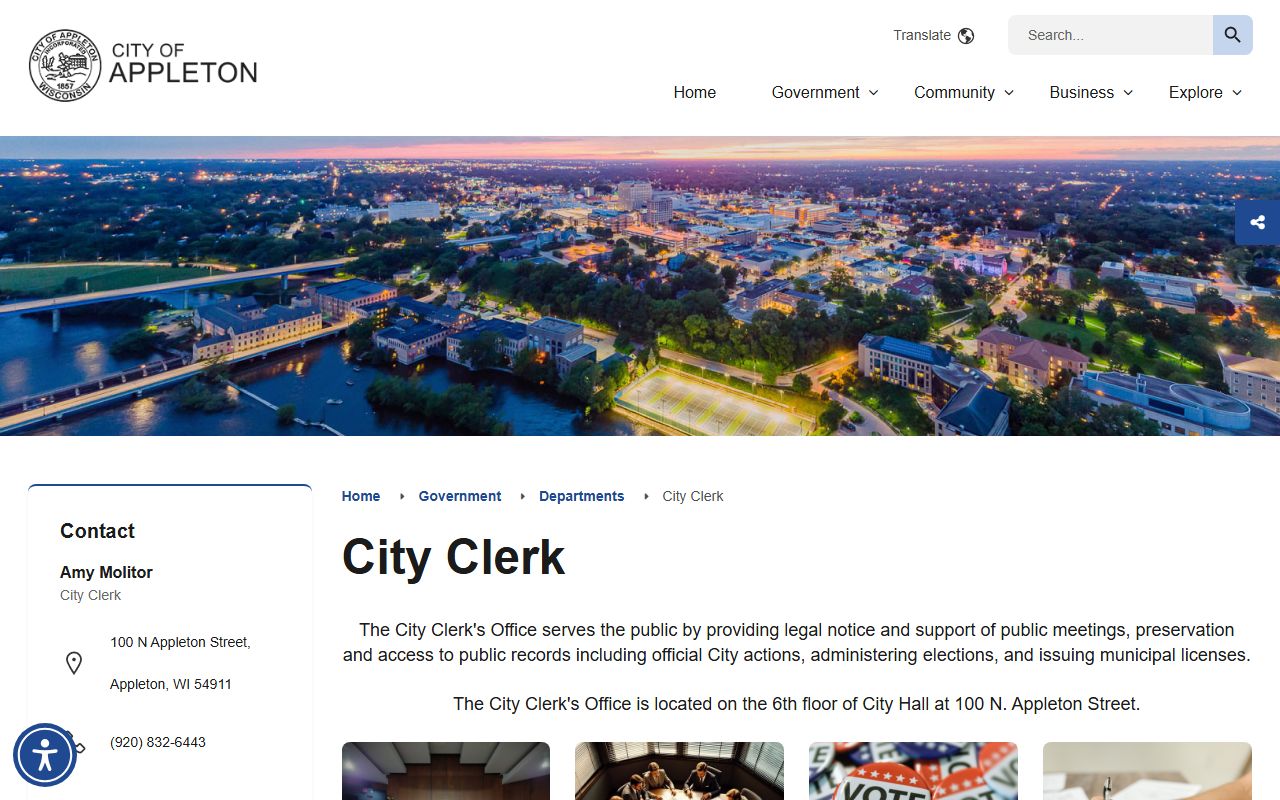Click the 'Contact' sidebar heading

97,531
